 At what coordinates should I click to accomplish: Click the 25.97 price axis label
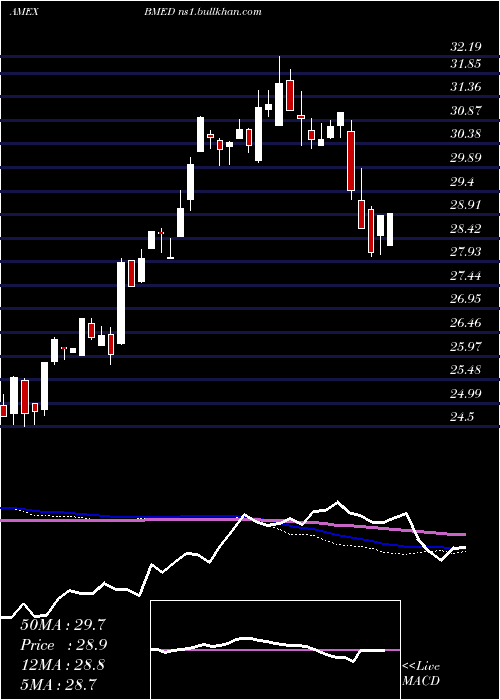pos(465,346)
